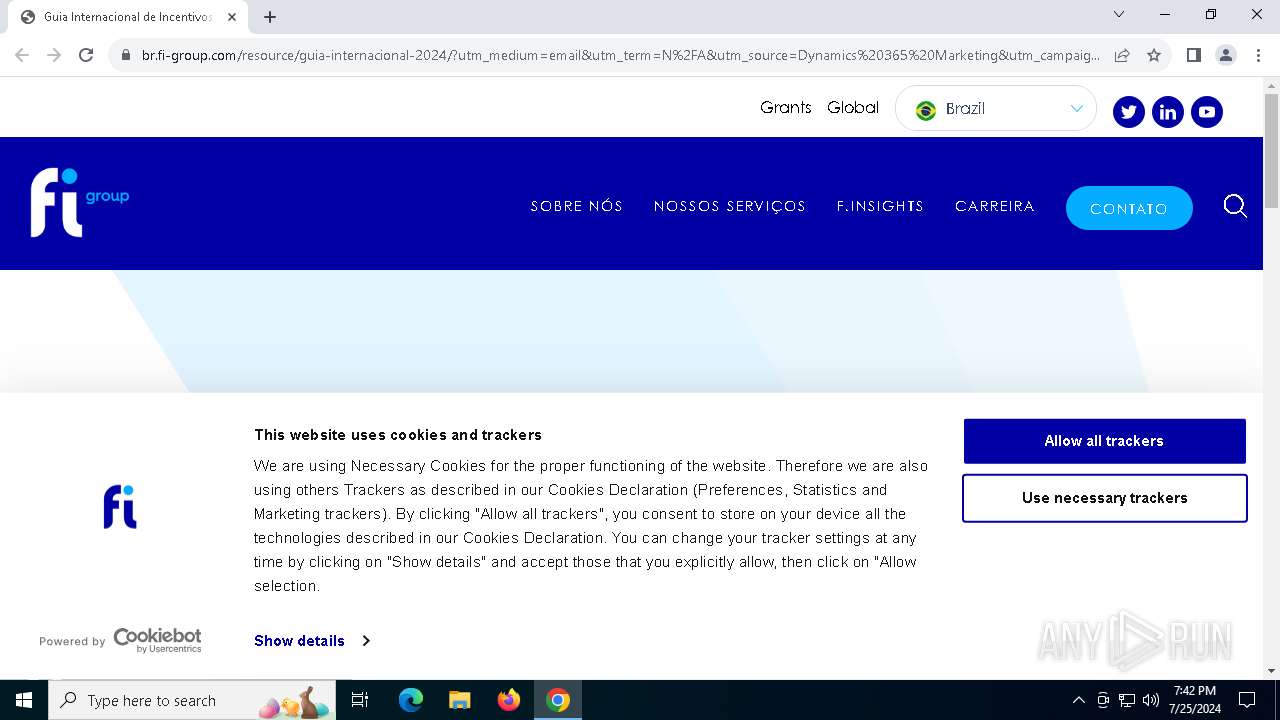Click the Global link

pos(853,107)
